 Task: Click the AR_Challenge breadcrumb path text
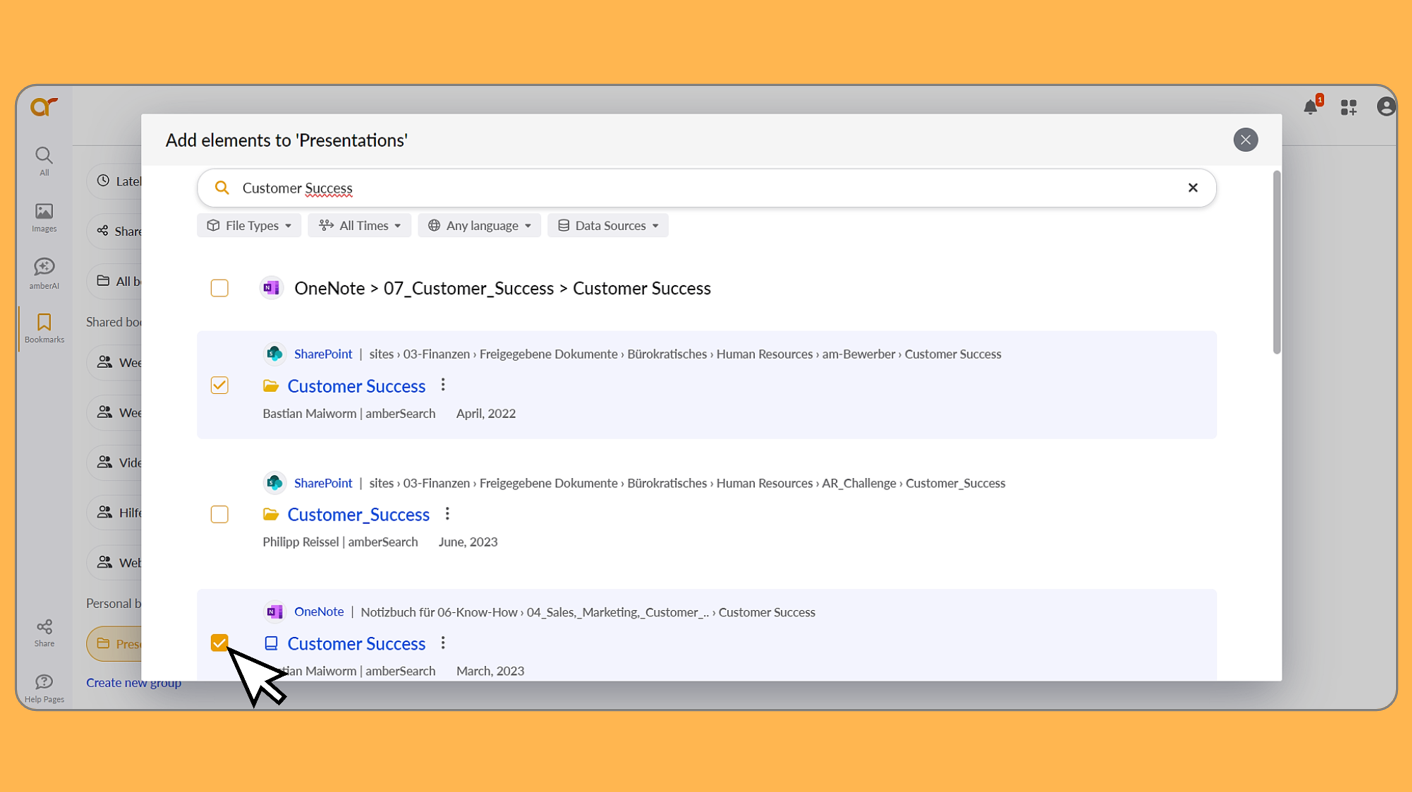(x=687, y=483)
